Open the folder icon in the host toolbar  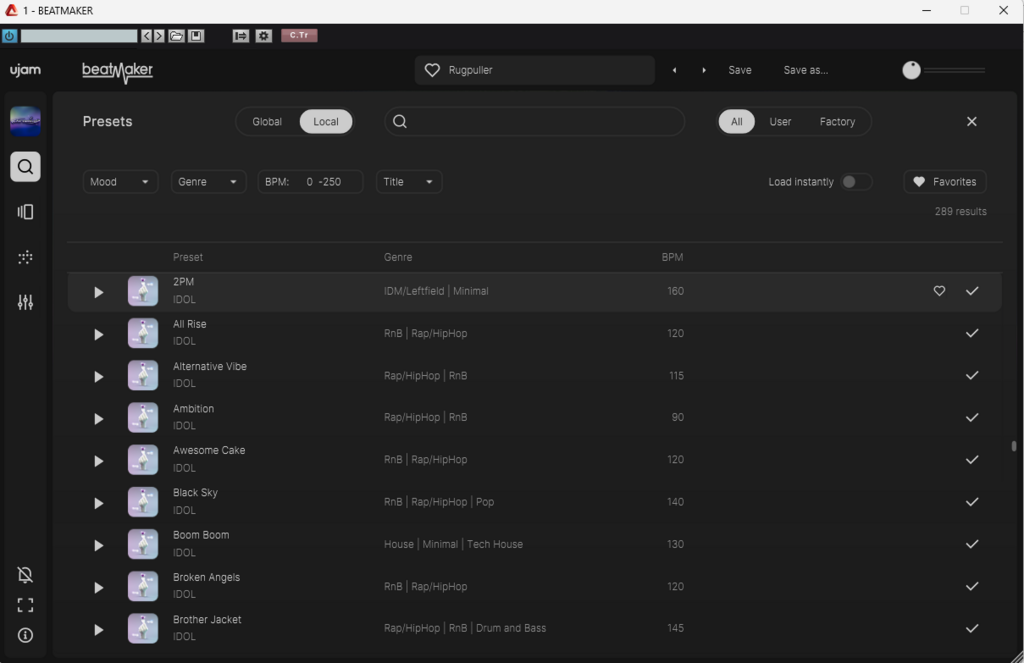tap(176, 36)
